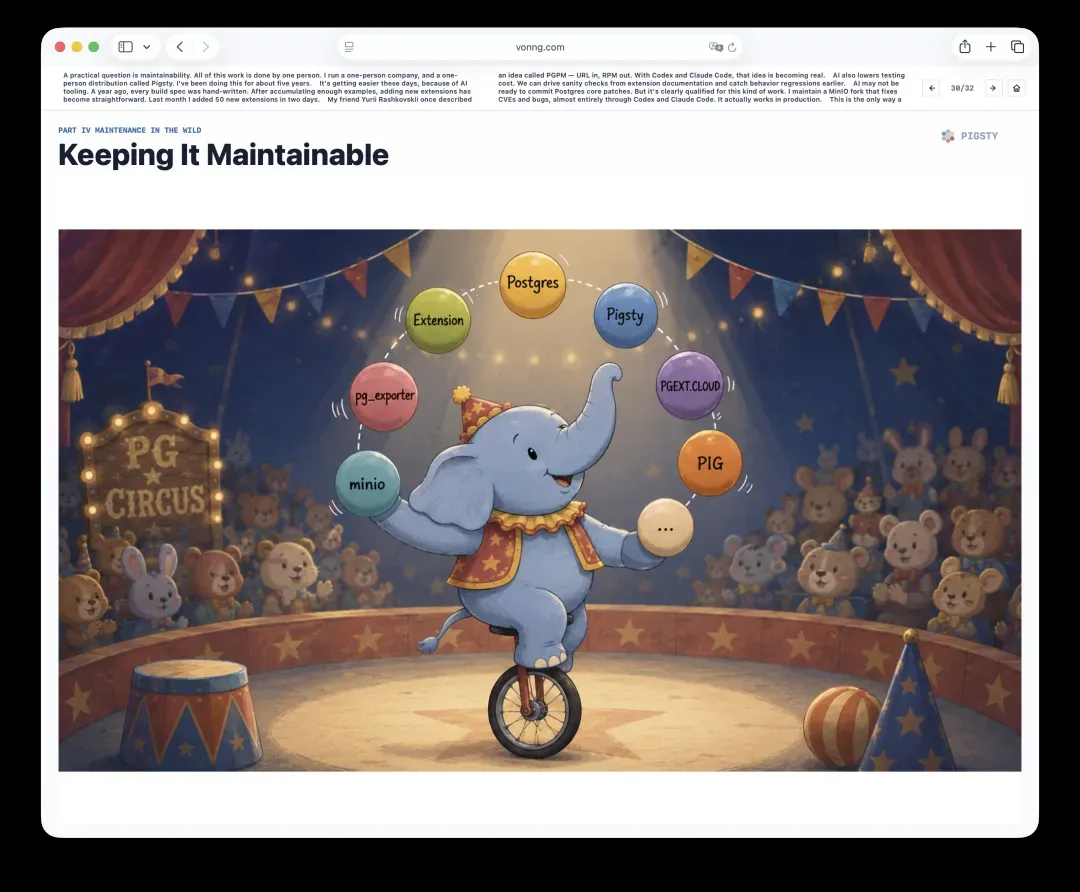Image resolution: width=1080 pixels, height=892 pixels.
Task: Close the Safari window
Action: pyautogui.click(x=60, y=47)
